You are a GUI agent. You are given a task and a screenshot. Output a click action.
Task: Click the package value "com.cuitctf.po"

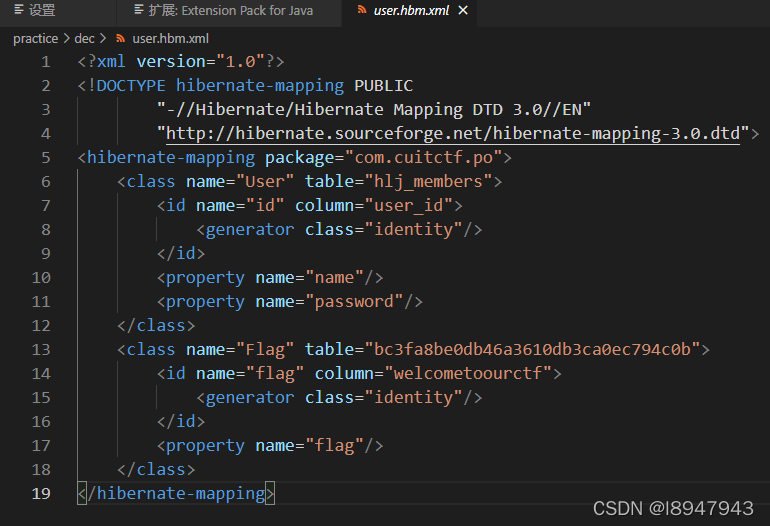point(423,158)
